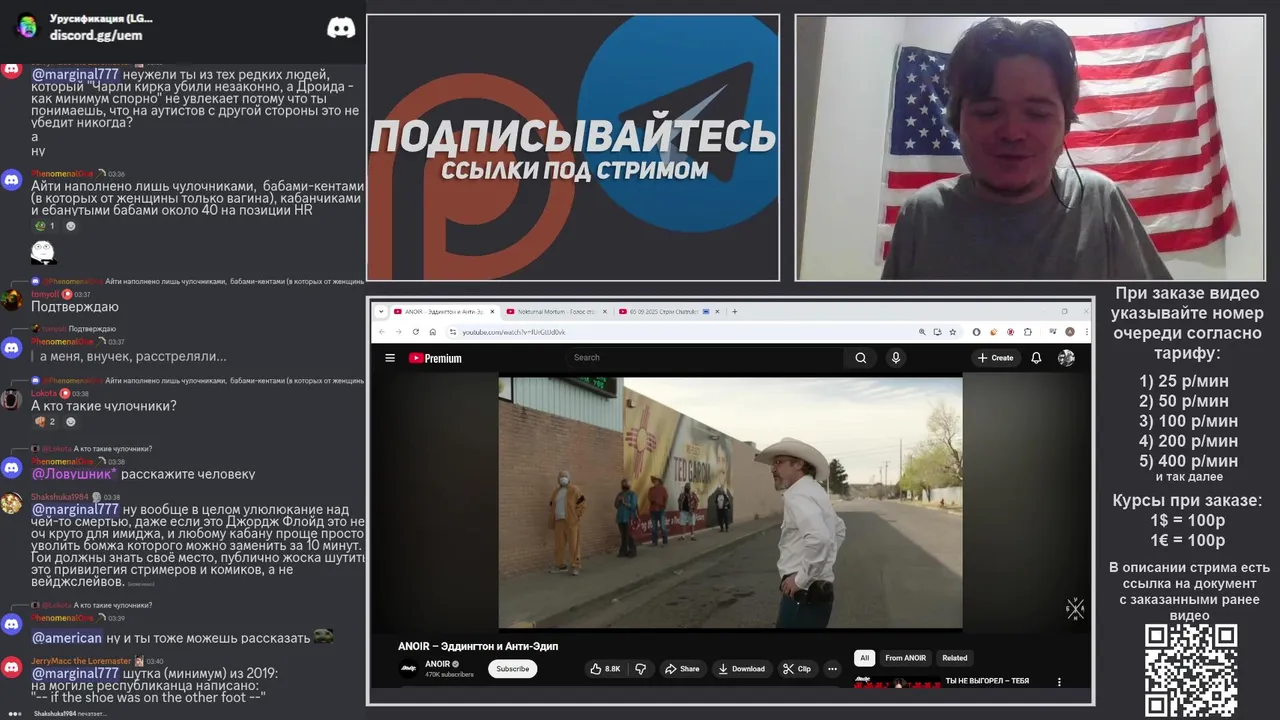Open the Chrome profile avatar

coord(1069,332)
